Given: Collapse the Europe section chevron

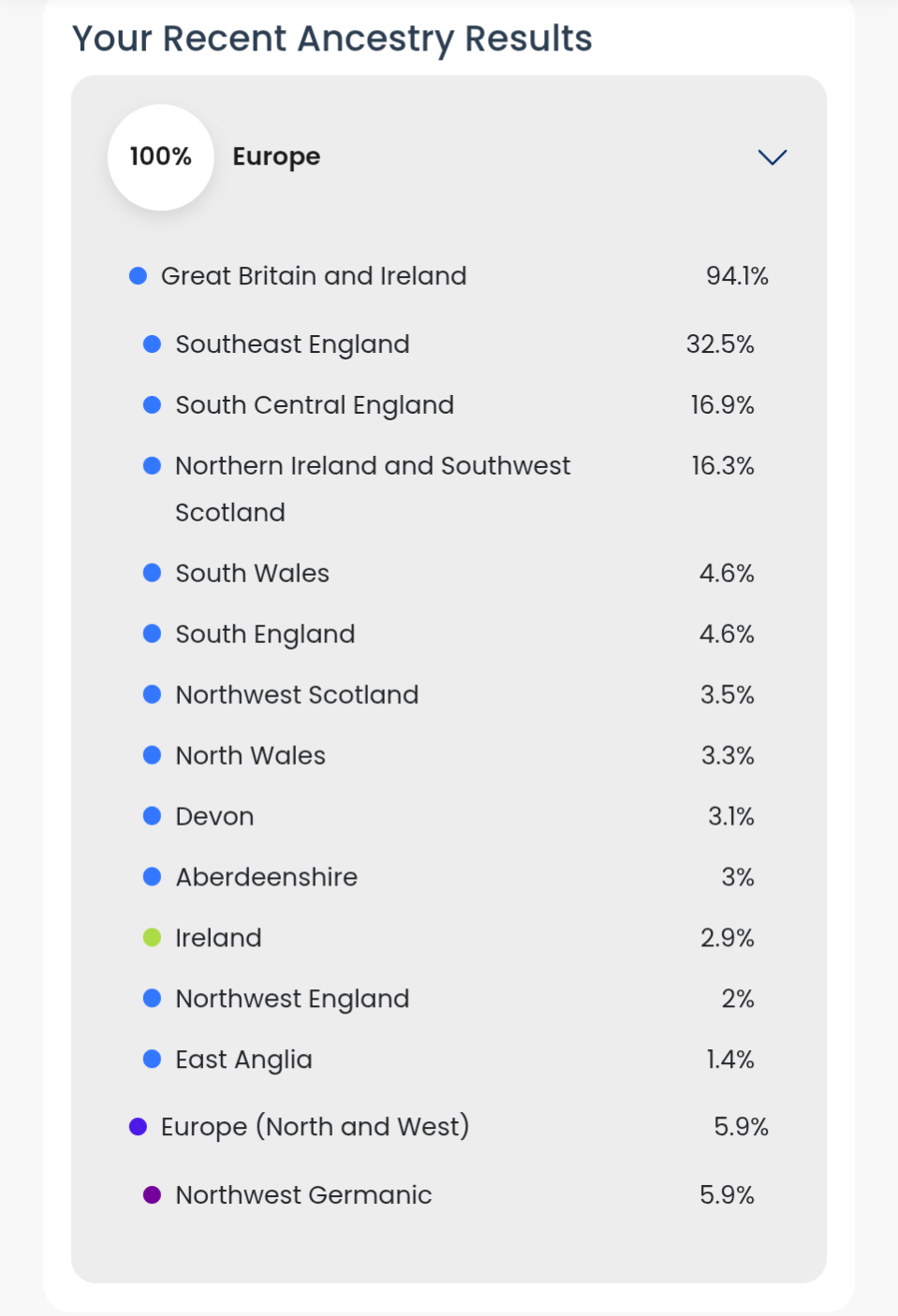Looking at the screenshot, I should pyautogui.click(x=772, y=157).
